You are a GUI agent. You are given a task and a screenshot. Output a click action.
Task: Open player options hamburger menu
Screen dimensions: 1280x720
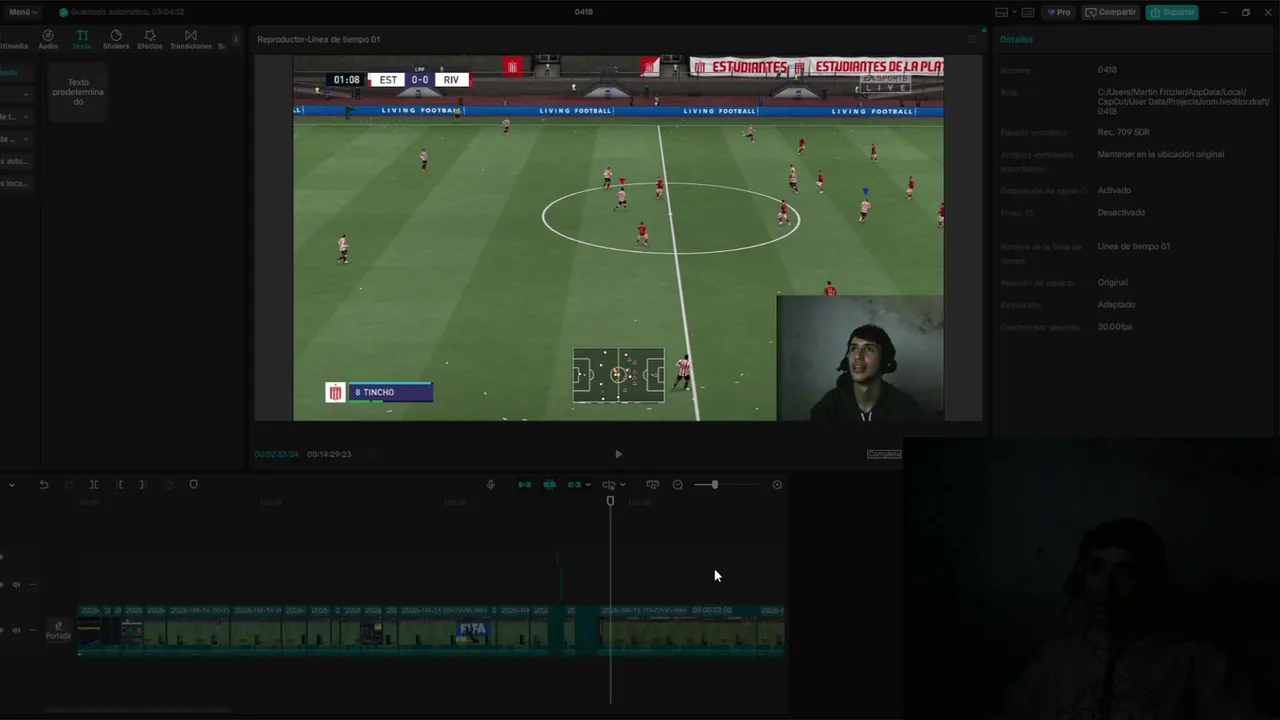pos(971,39)
